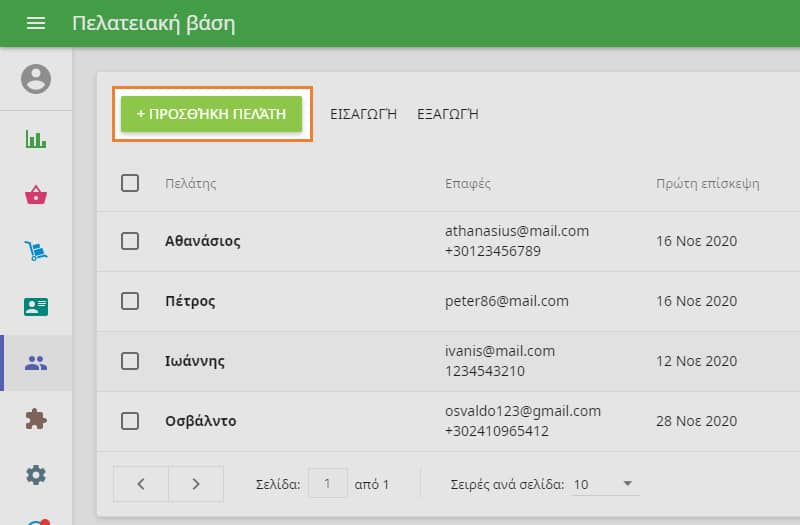Open the rows per page dropdown

click(x=606, y=484)
